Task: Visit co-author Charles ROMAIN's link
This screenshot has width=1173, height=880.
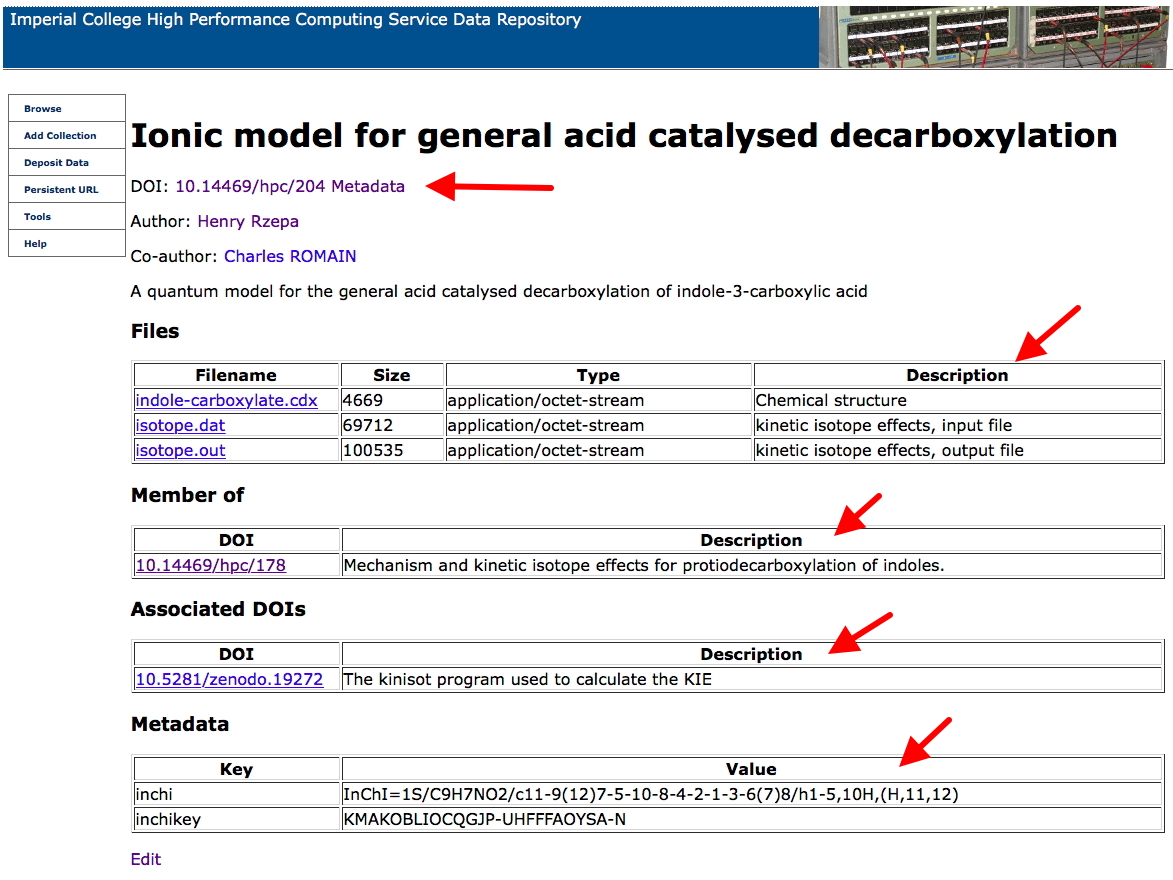Action: point(290,256)
